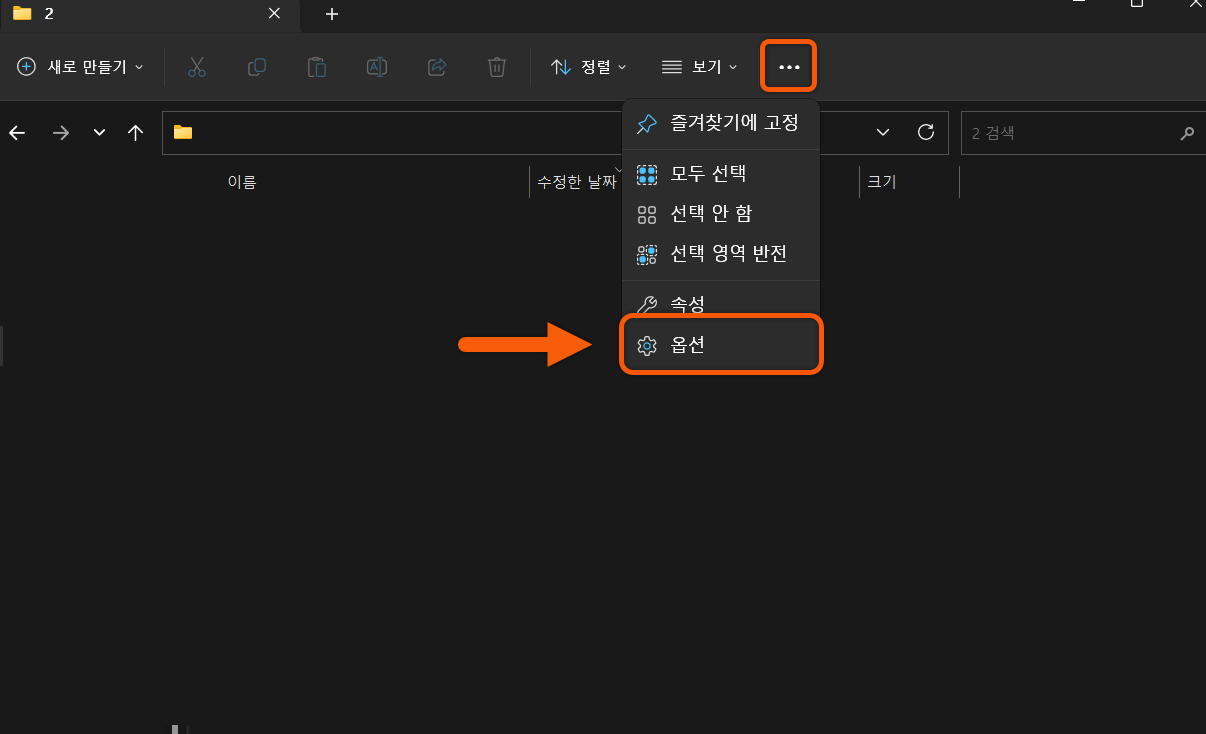Click the Cut icon on the toolbar
Image resolution: width=1206 pixels, height=734 pixels.
(x=196, y=66)
